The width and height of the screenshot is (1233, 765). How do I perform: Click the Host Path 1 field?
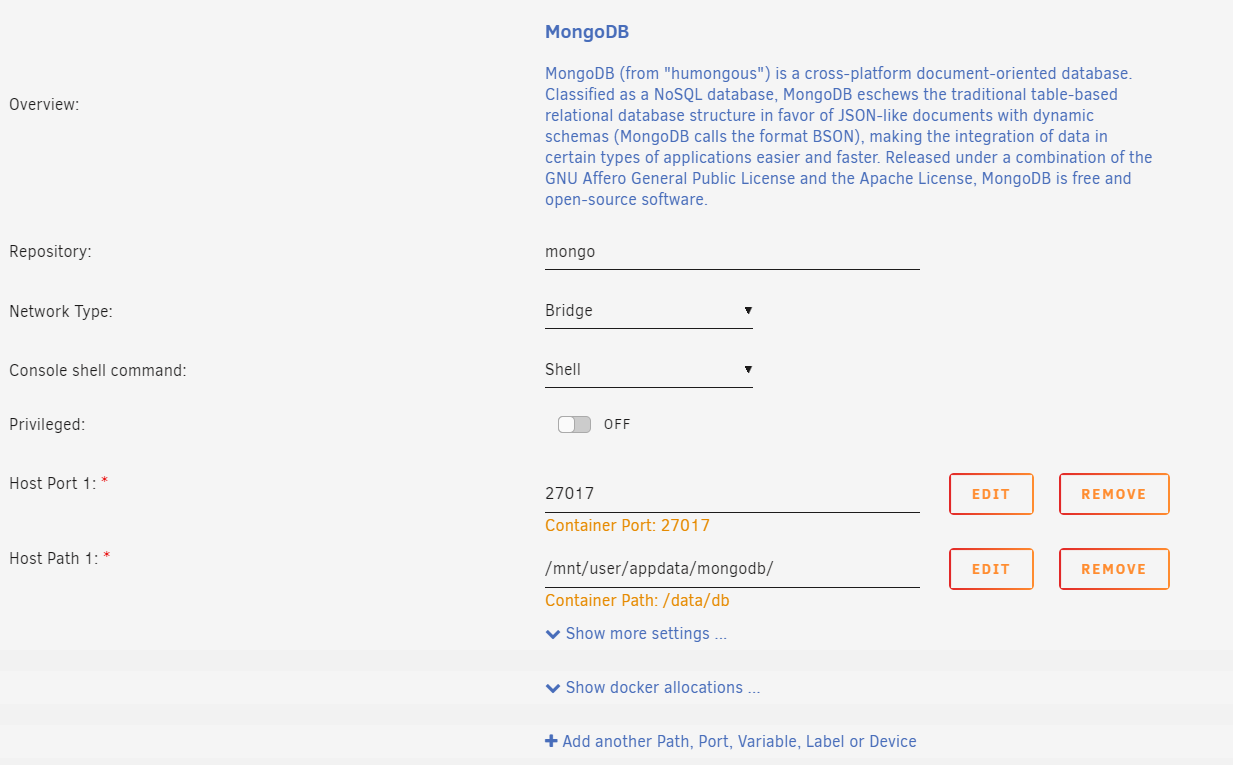[731, 568]
